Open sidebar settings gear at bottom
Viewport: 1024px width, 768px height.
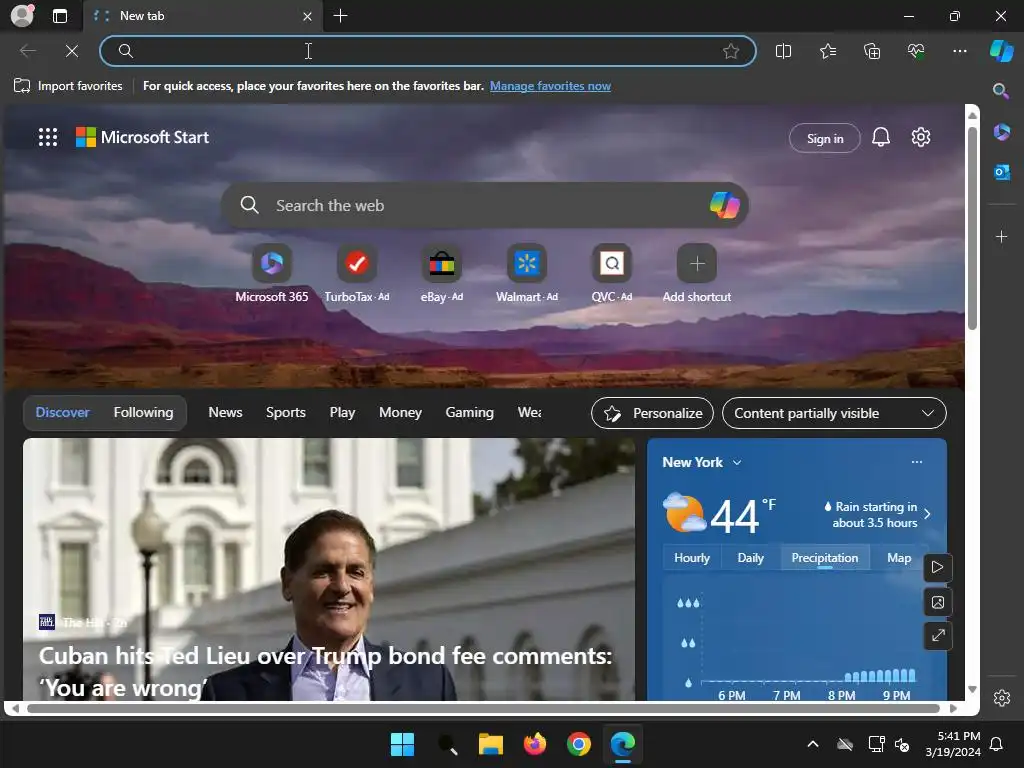coord(1002,697)
